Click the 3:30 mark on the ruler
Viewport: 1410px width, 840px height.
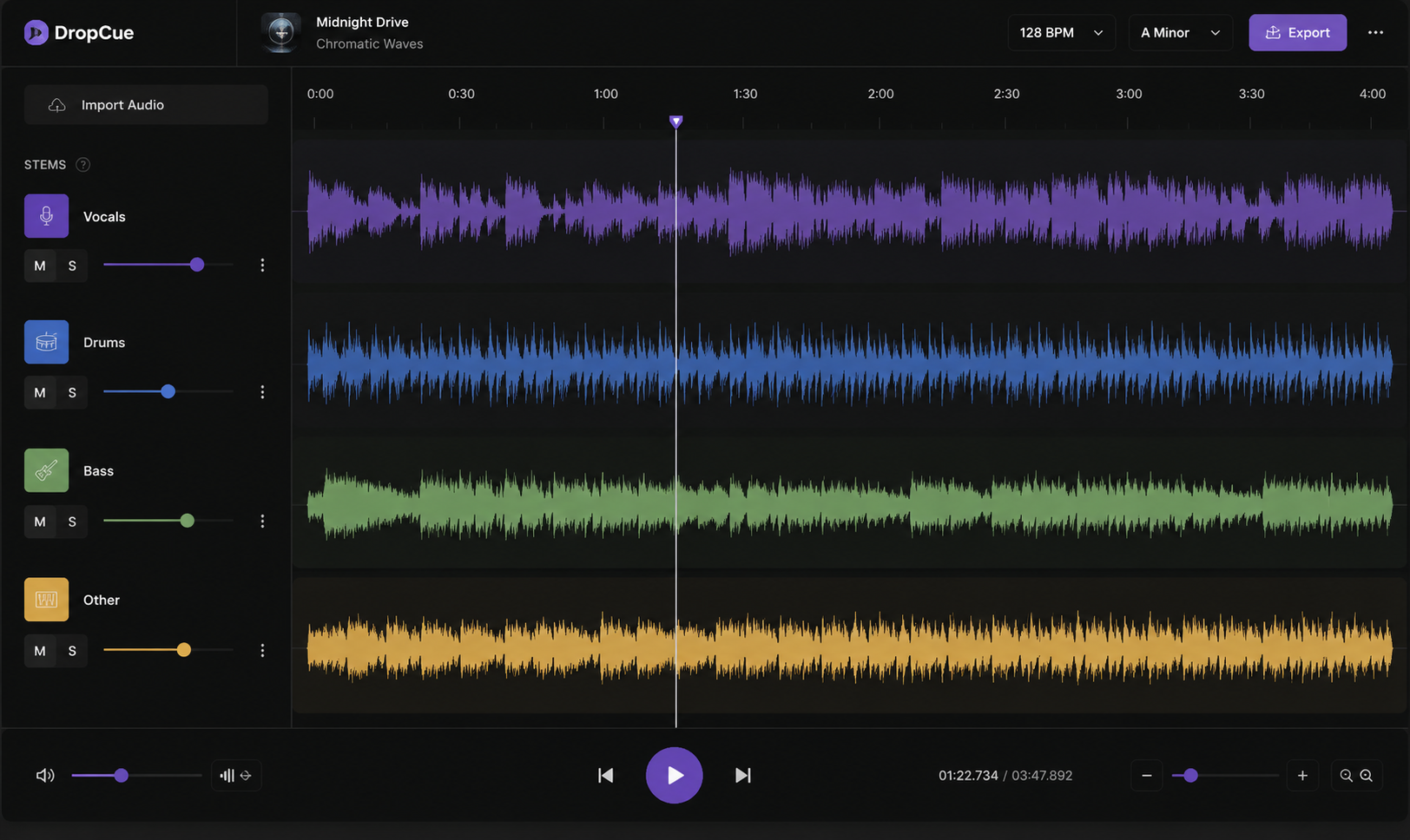(x=1251, y=94)
